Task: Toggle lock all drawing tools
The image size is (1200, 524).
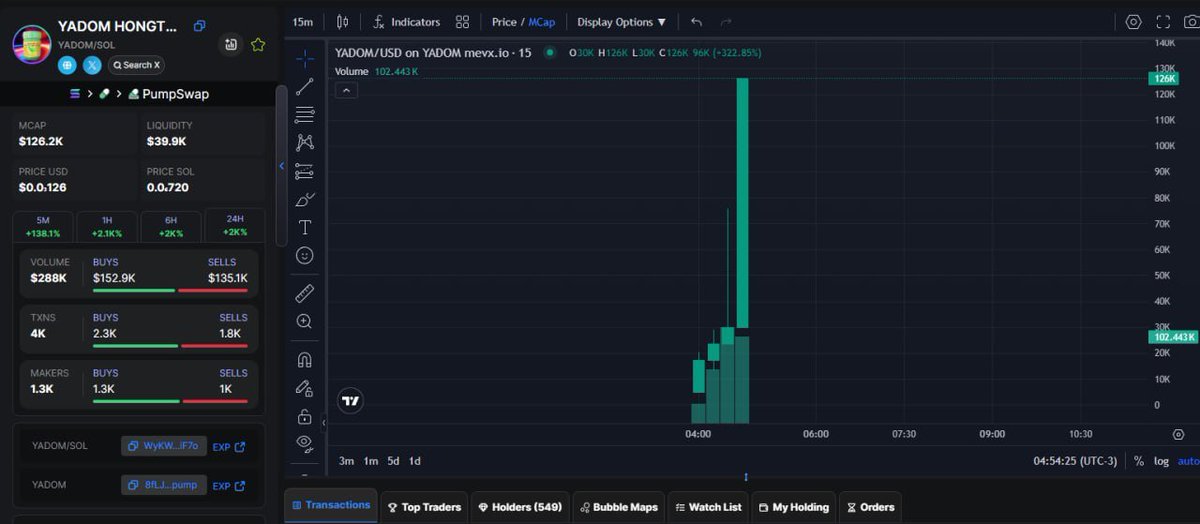Action: tap(305, 415)
